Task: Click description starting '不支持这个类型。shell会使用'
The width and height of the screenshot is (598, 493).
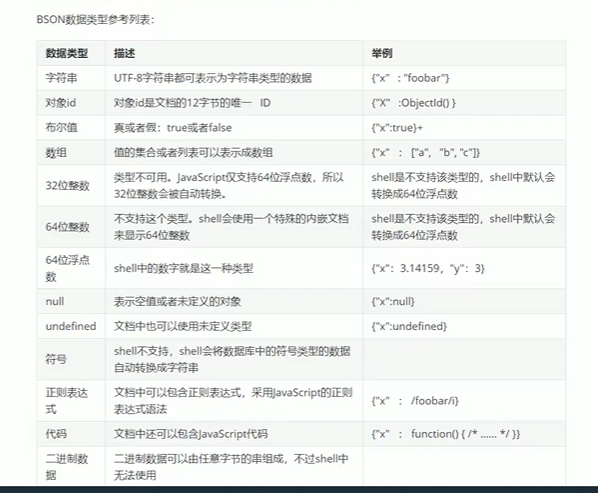Action: pyautogui.click(x=231, y=227)
